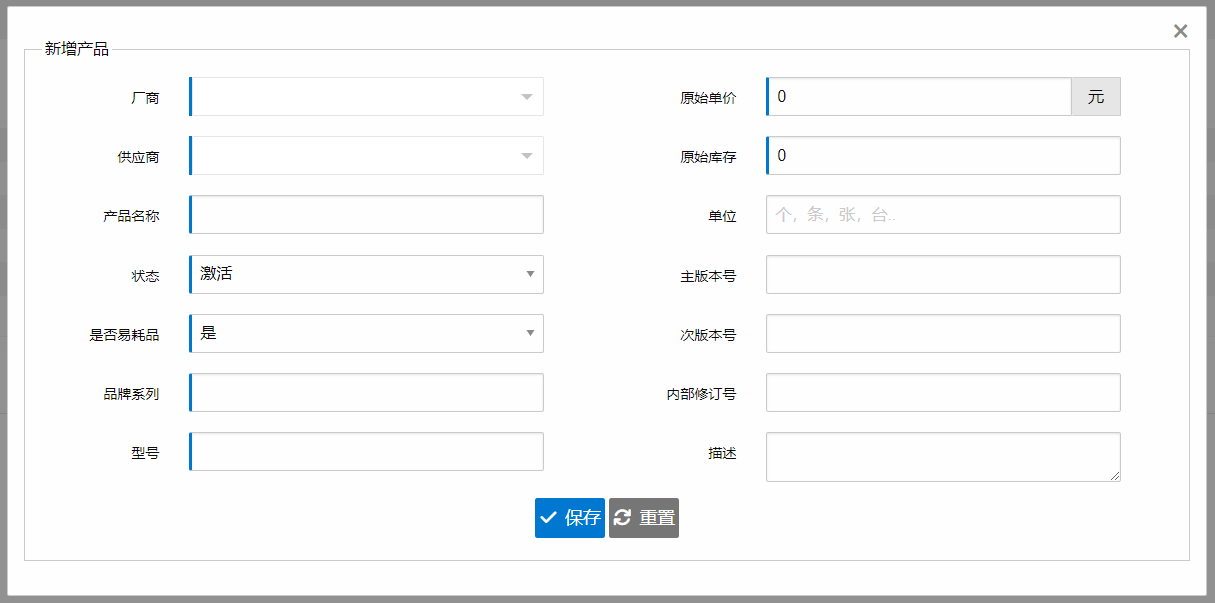Focus the 内部修订号 field
The image size is (1215, 603).
943,393
